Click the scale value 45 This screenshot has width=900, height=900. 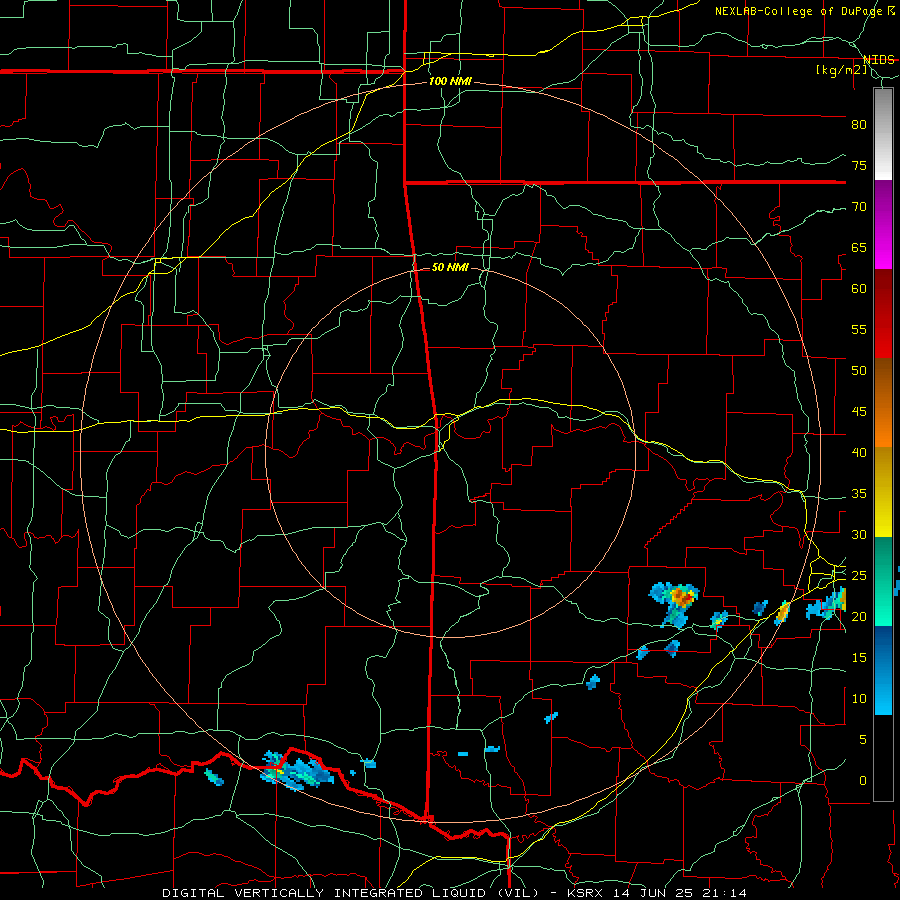pyautogui.click(x=859, y=412)
